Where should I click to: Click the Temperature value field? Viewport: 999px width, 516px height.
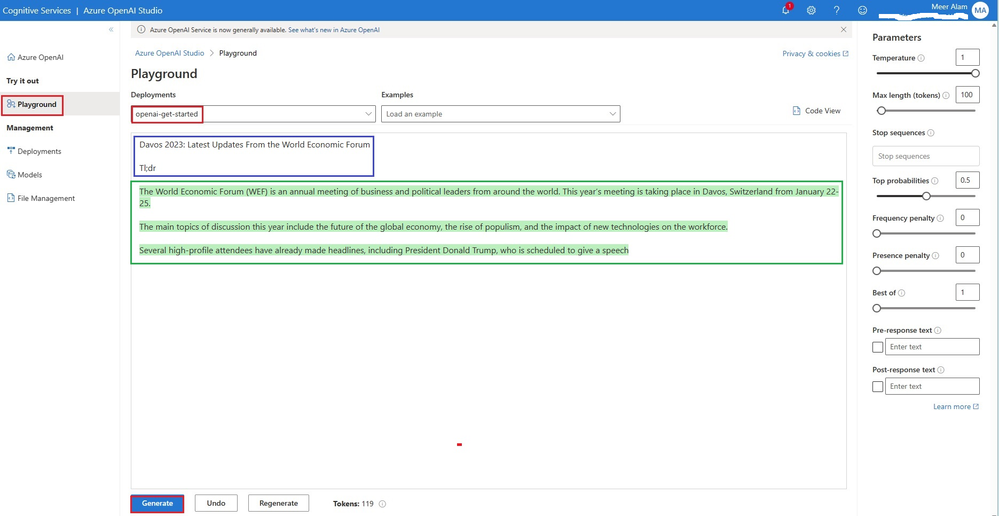[967, 57]
